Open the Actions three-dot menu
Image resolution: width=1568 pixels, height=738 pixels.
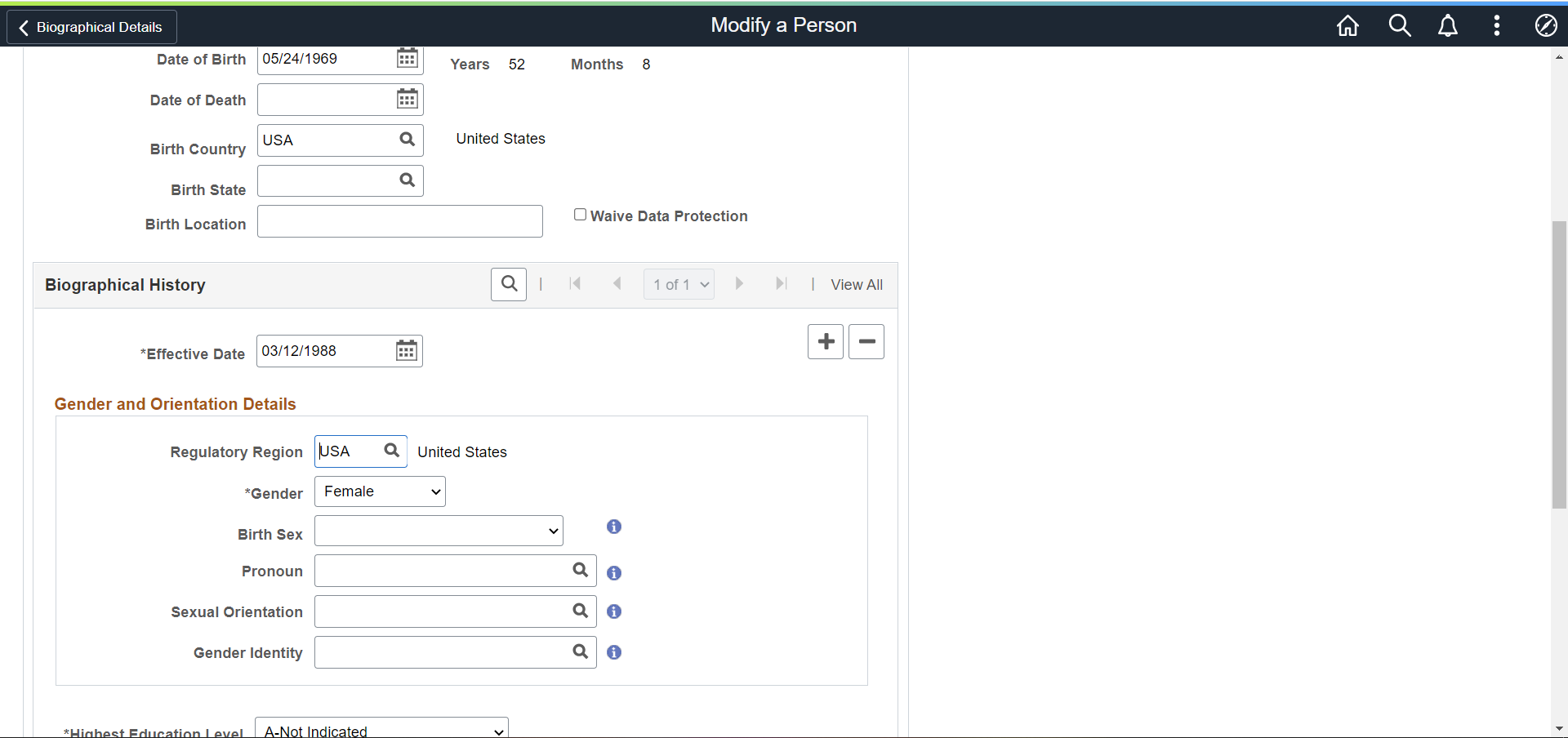point(1496,26)
